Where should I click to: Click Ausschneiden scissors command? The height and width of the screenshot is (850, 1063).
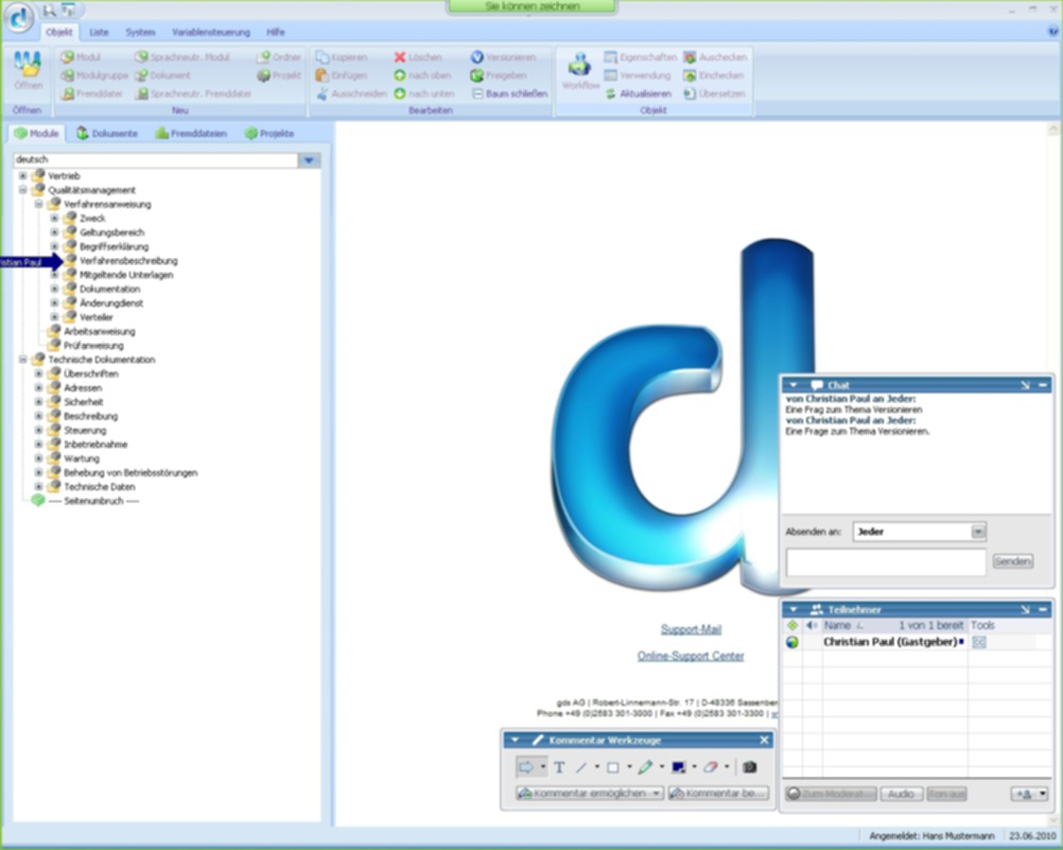point(350,94)
